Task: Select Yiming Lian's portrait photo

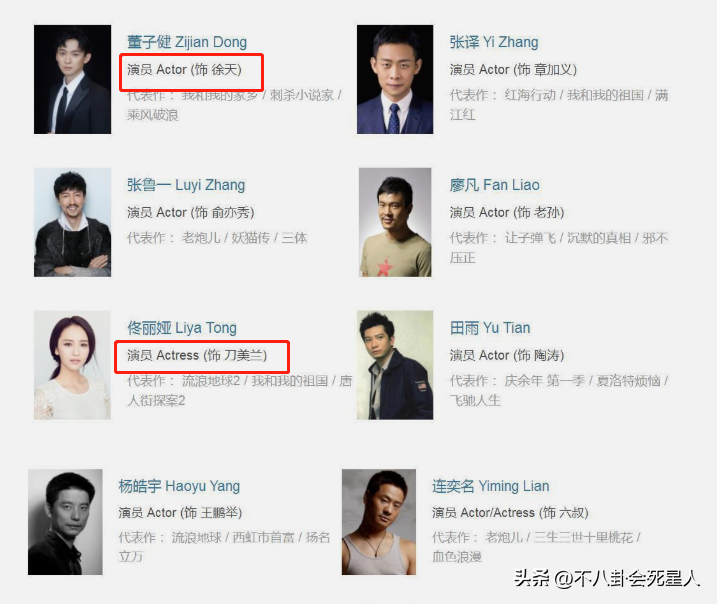Action: click(379, 522)
